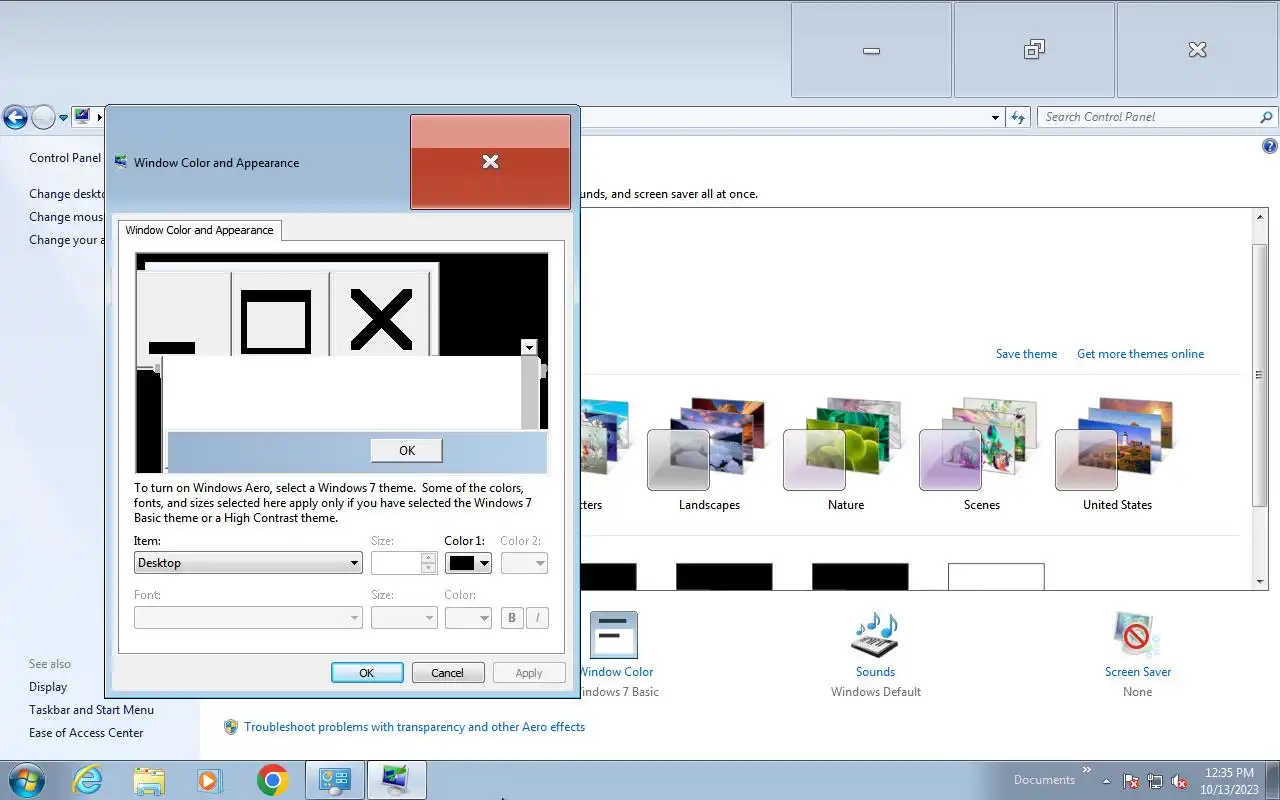Click Troubleshoot problems with transparency link
This screenshot has width=1280, height=800.
coord(414,727)
